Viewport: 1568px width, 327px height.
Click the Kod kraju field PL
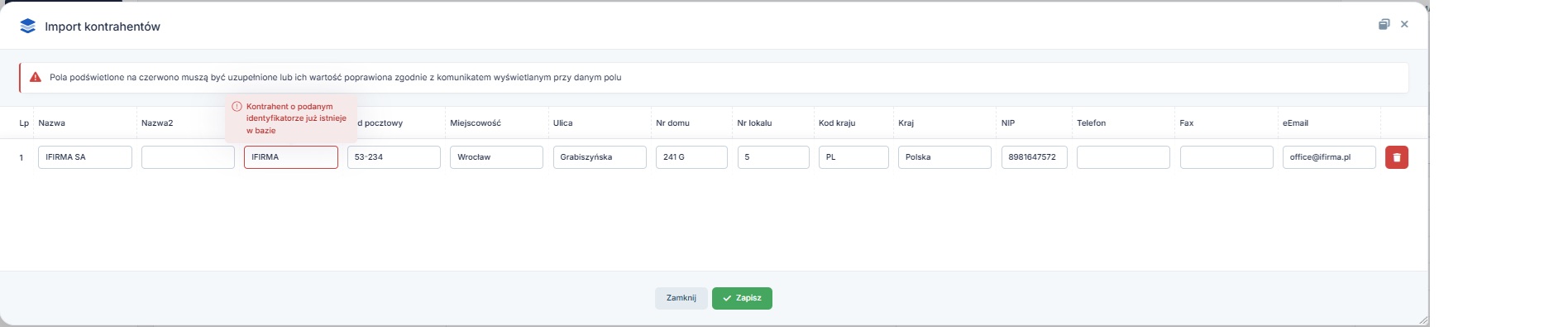click(853, 157)
